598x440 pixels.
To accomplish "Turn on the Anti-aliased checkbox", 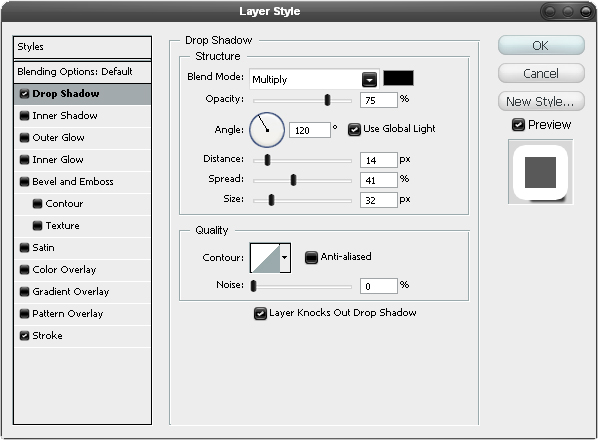I will pos(312,257).
